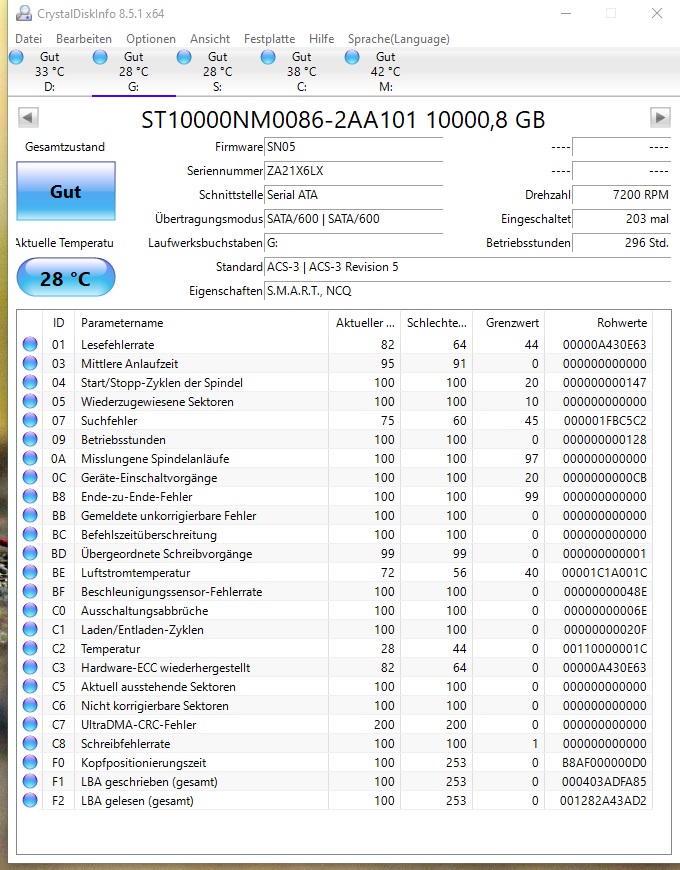Click status icon for Aktuell ausstehende Sektoren
This screenshot has height=870, width=680.
(30, 686)
